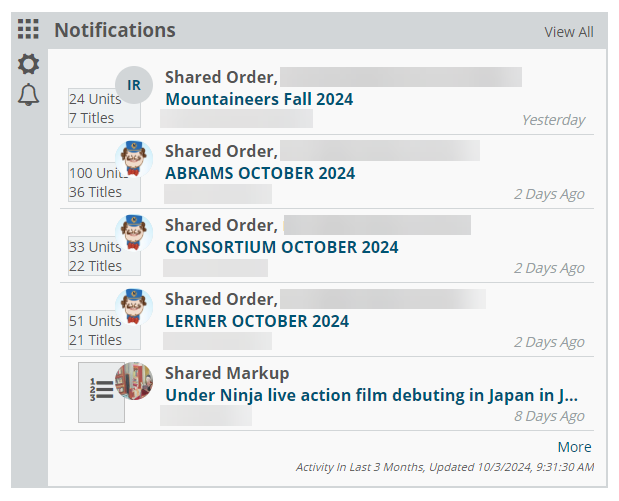Click avatar beside LERNER OCTOBER 2024
Viewport: 619px width, 501px height.
coord(134,307)
